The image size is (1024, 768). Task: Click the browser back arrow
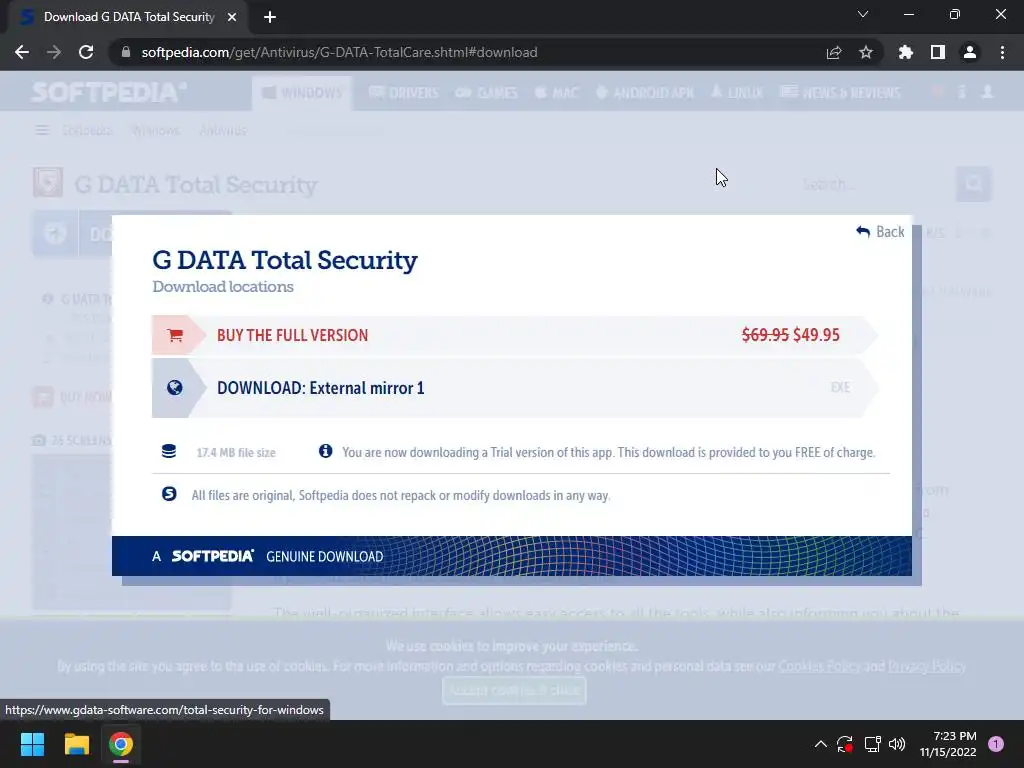coord(22,52)
